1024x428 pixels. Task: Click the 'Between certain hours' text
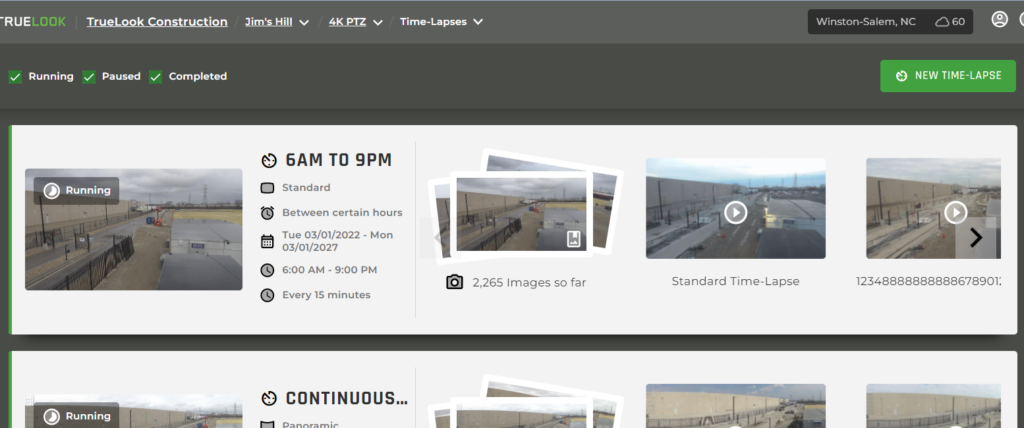click(342, 213)
